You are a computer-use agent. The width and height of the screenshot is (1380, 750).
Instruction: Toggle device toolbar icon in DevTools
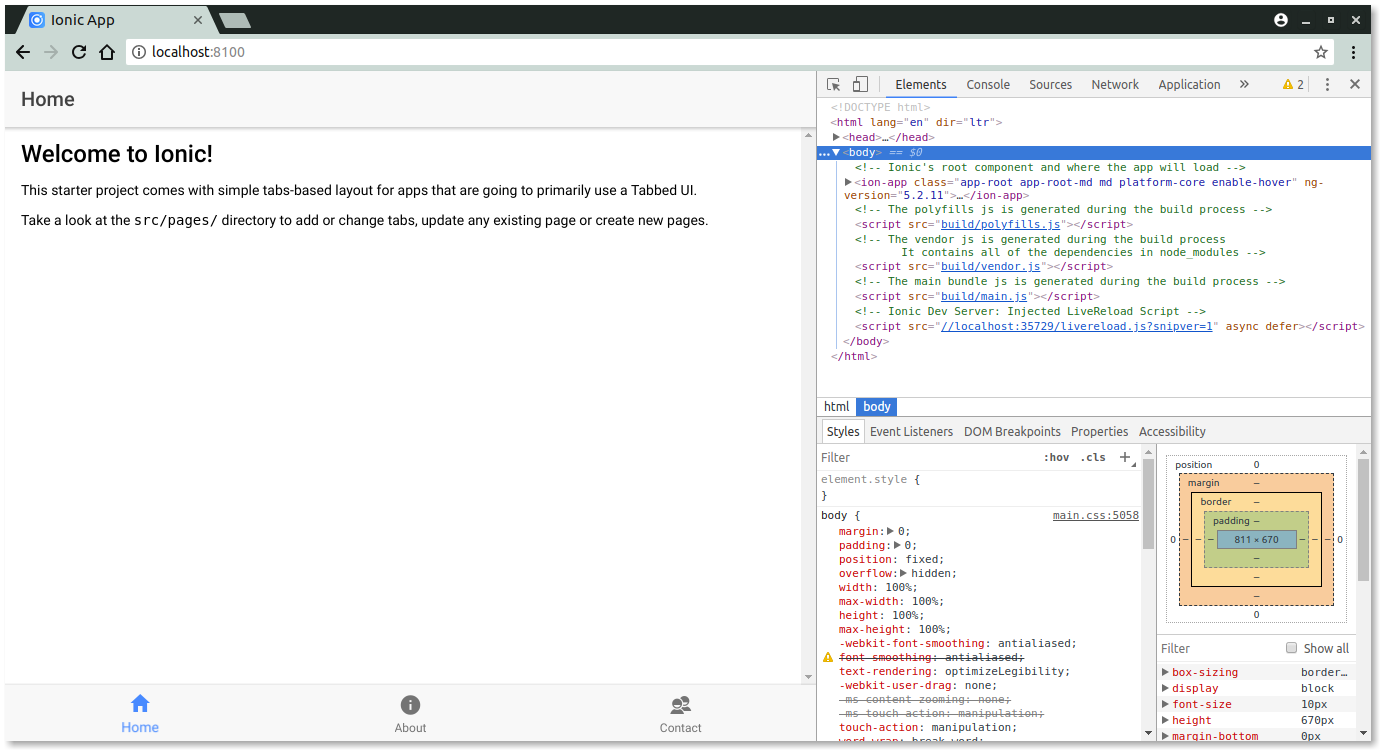[x=860, y=85]
